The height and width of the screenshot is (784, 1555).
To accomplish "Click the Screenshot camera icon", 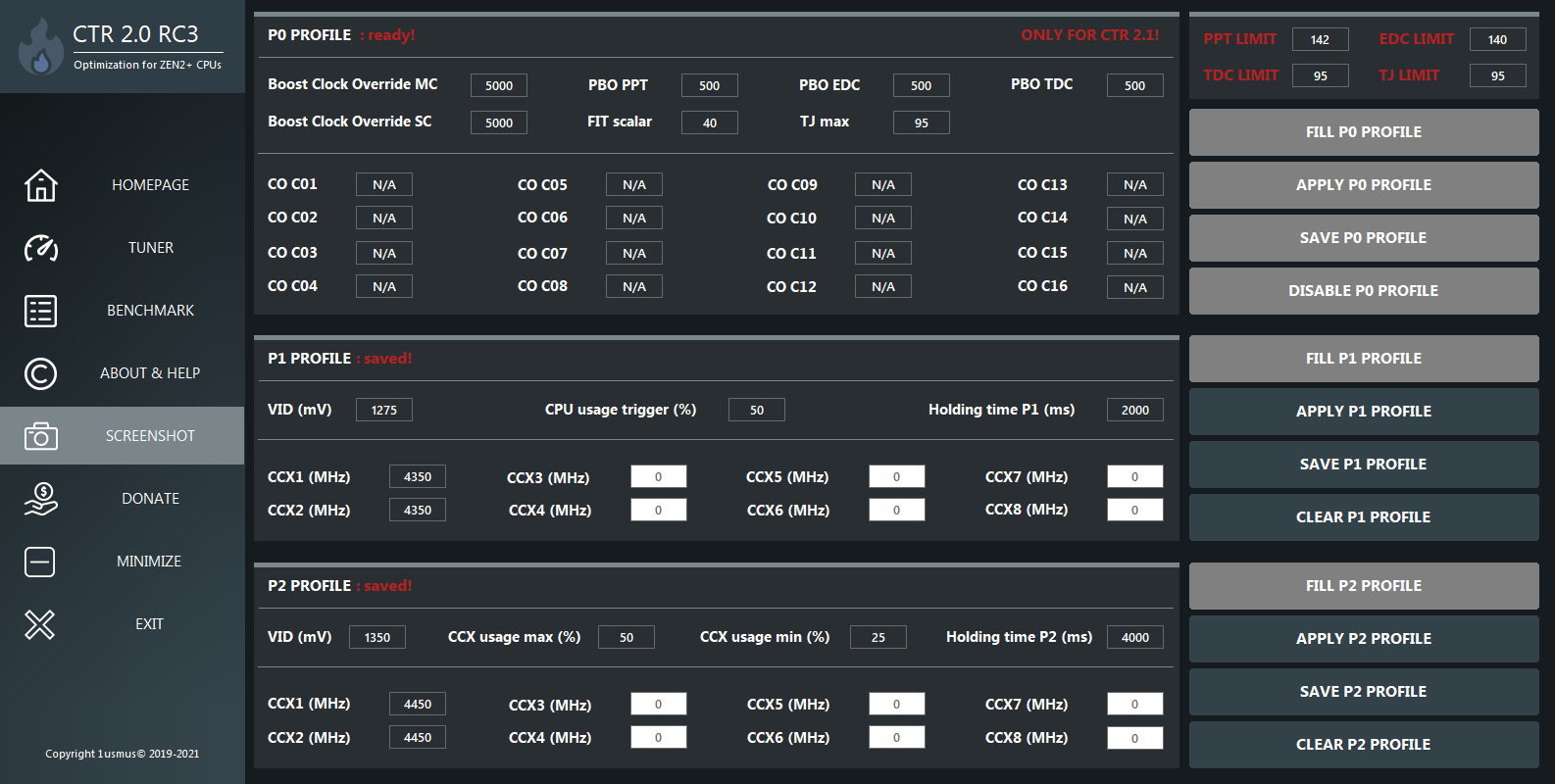I will pyautogui.click(x=40, y=436).
